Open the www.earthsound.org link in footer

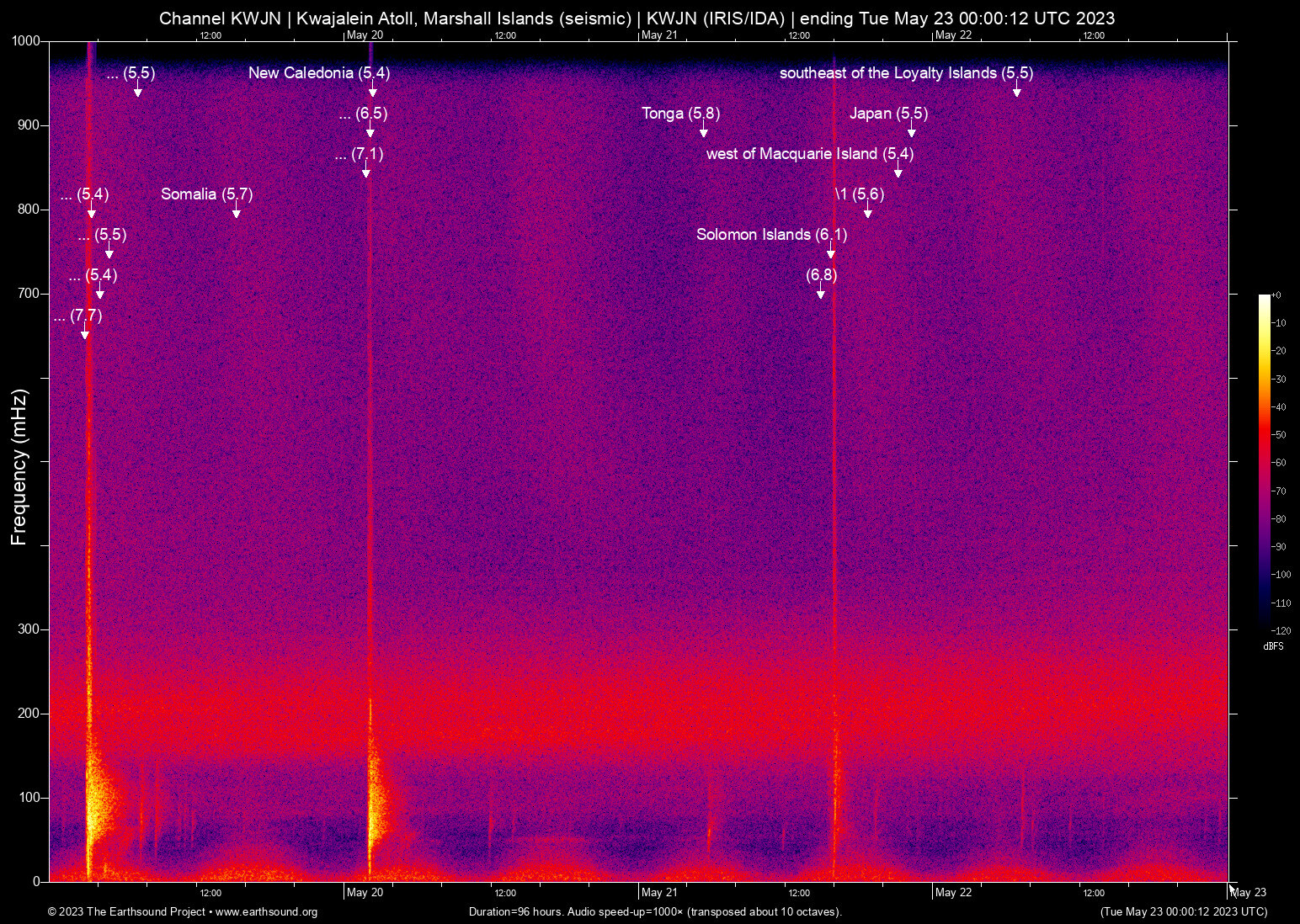(x=266, y=912)
